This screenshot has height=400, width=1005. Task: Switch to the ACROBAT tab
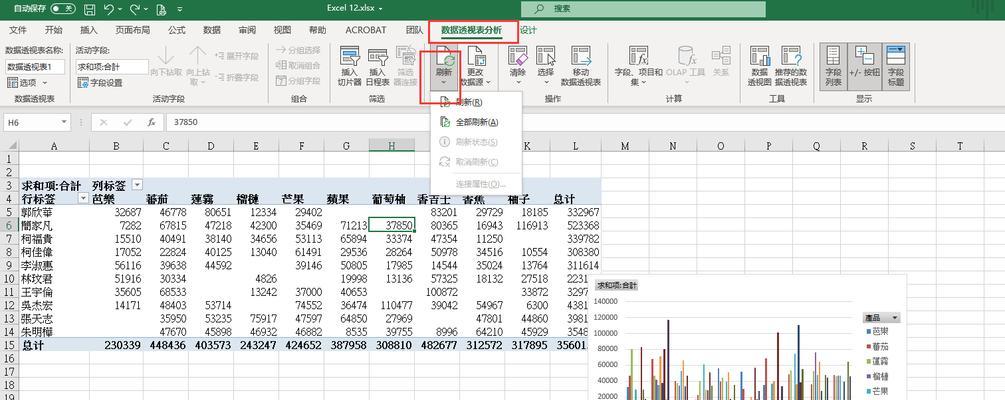coord(366,29)
